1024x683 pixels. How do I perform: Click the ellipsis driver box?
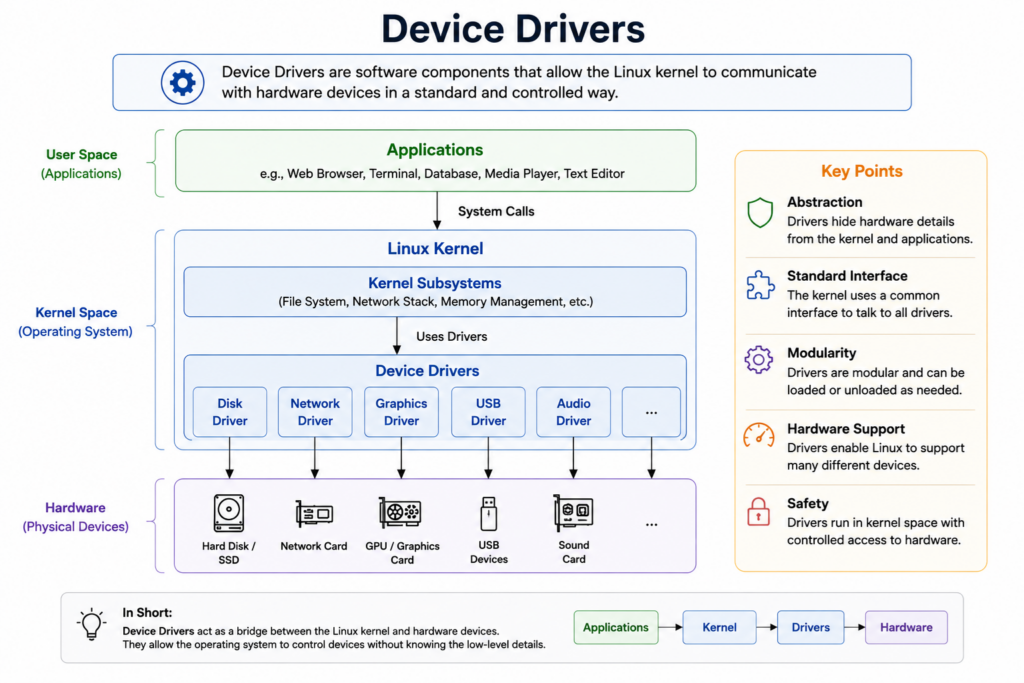point(651,412)
